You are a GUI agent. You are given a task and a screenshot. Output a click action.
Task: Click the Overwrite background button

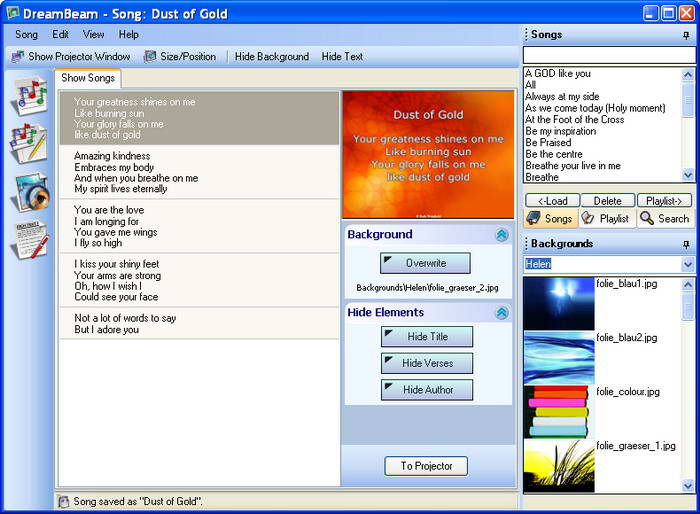coord(425,263)
